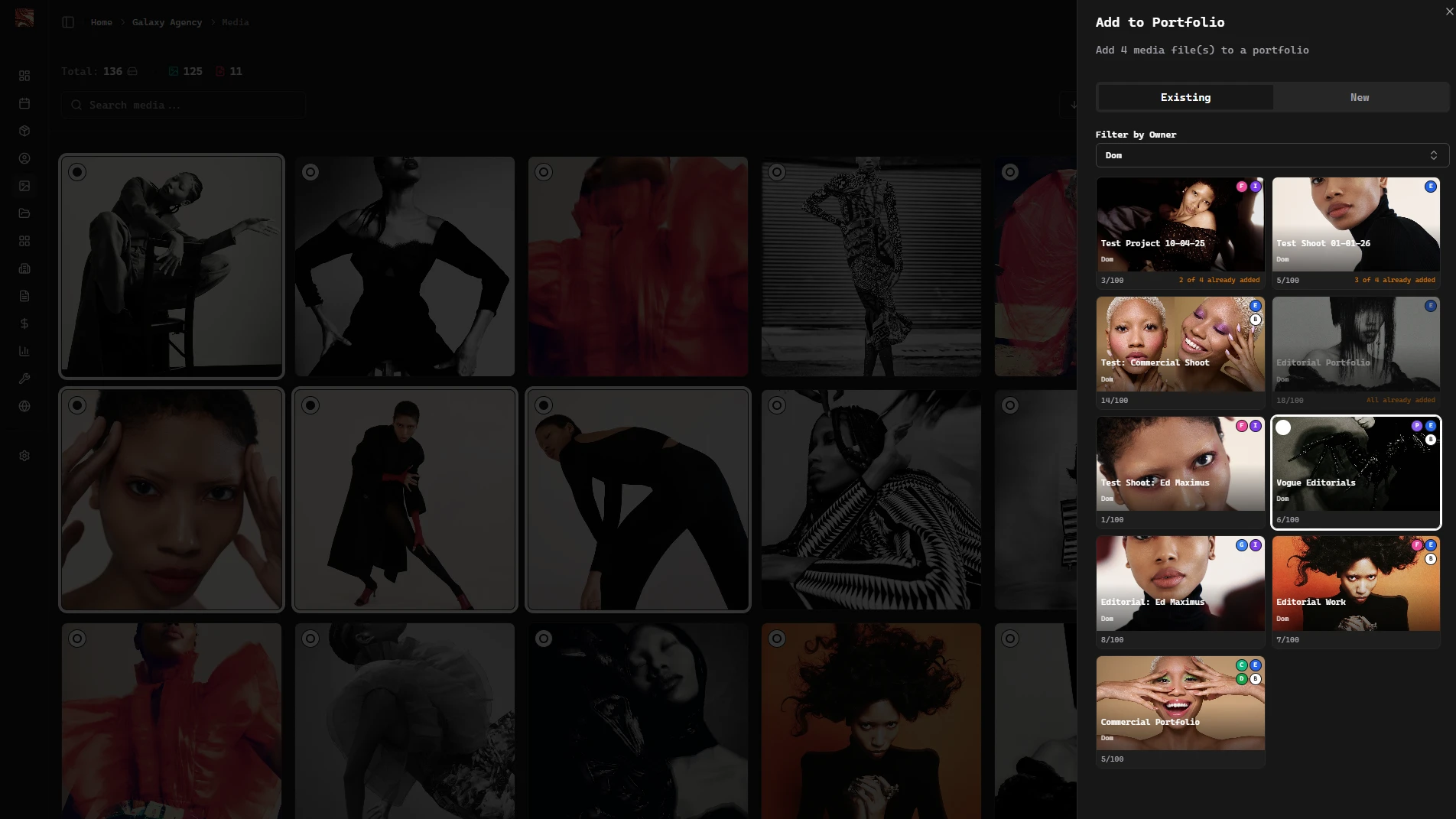Open the white tulle bending pose thumbnail
The image size is (1456, 819).
tap(405, 720)
